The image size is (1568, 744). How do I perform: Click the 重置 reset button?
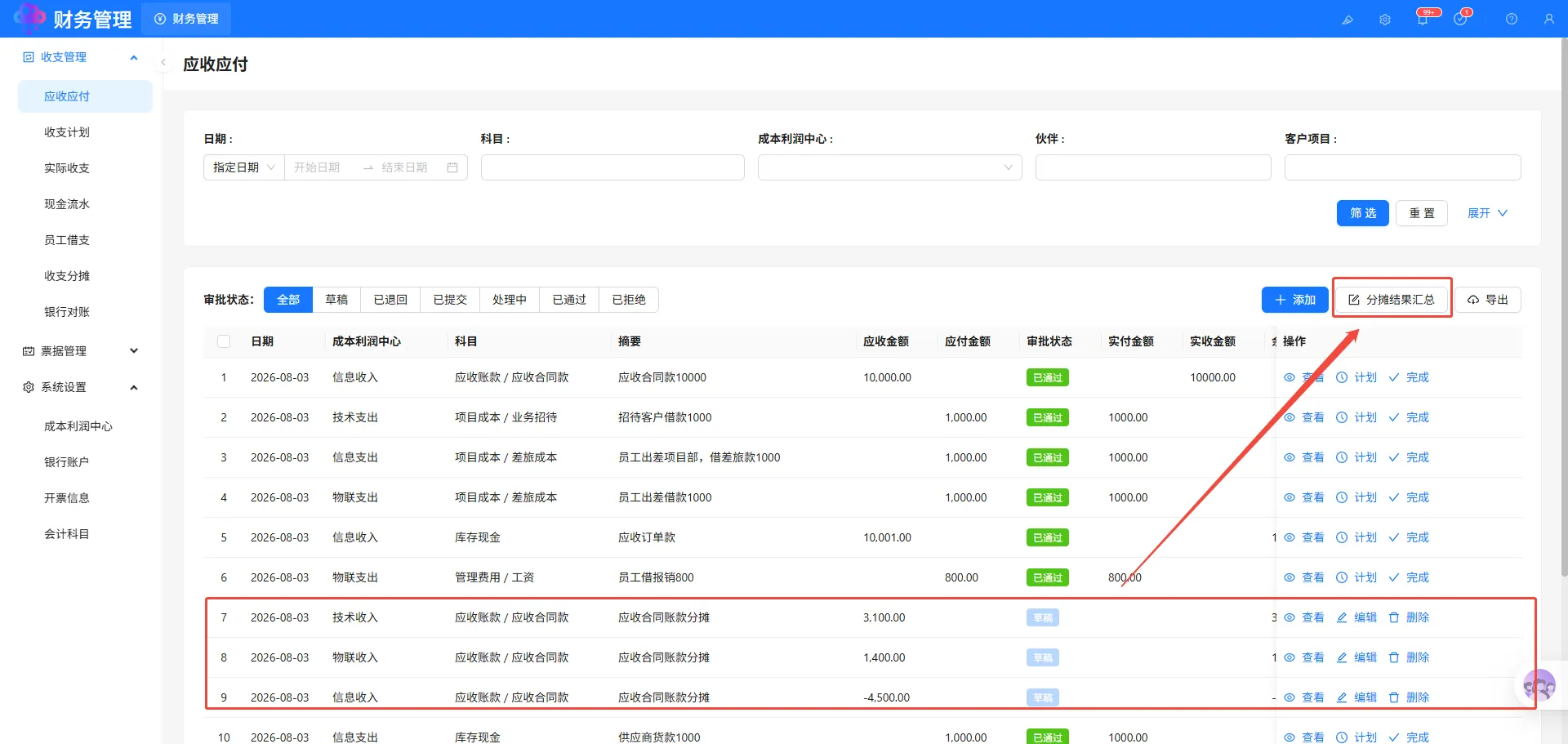tap(1422, 213)
